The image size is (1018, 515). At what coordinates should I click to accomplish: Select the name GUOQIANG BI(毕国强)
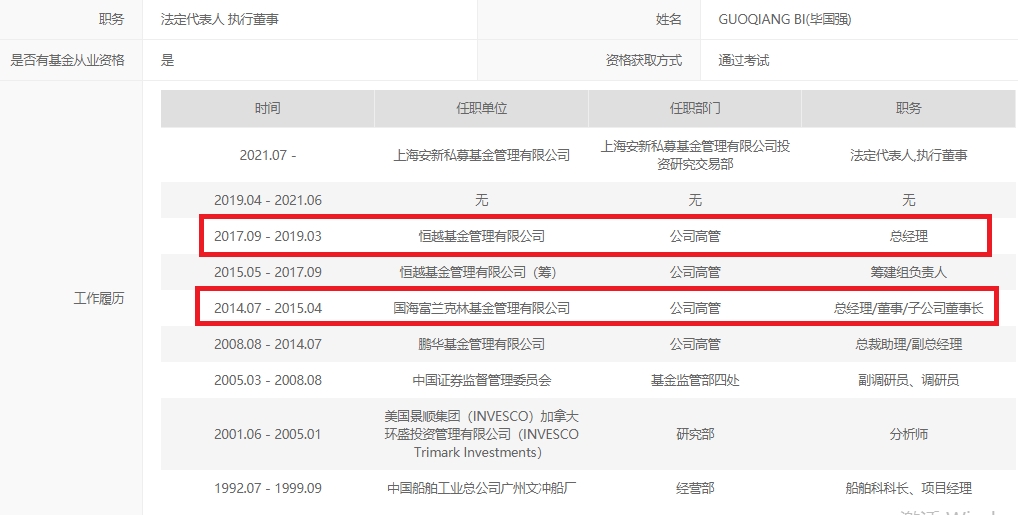(784, 19)
